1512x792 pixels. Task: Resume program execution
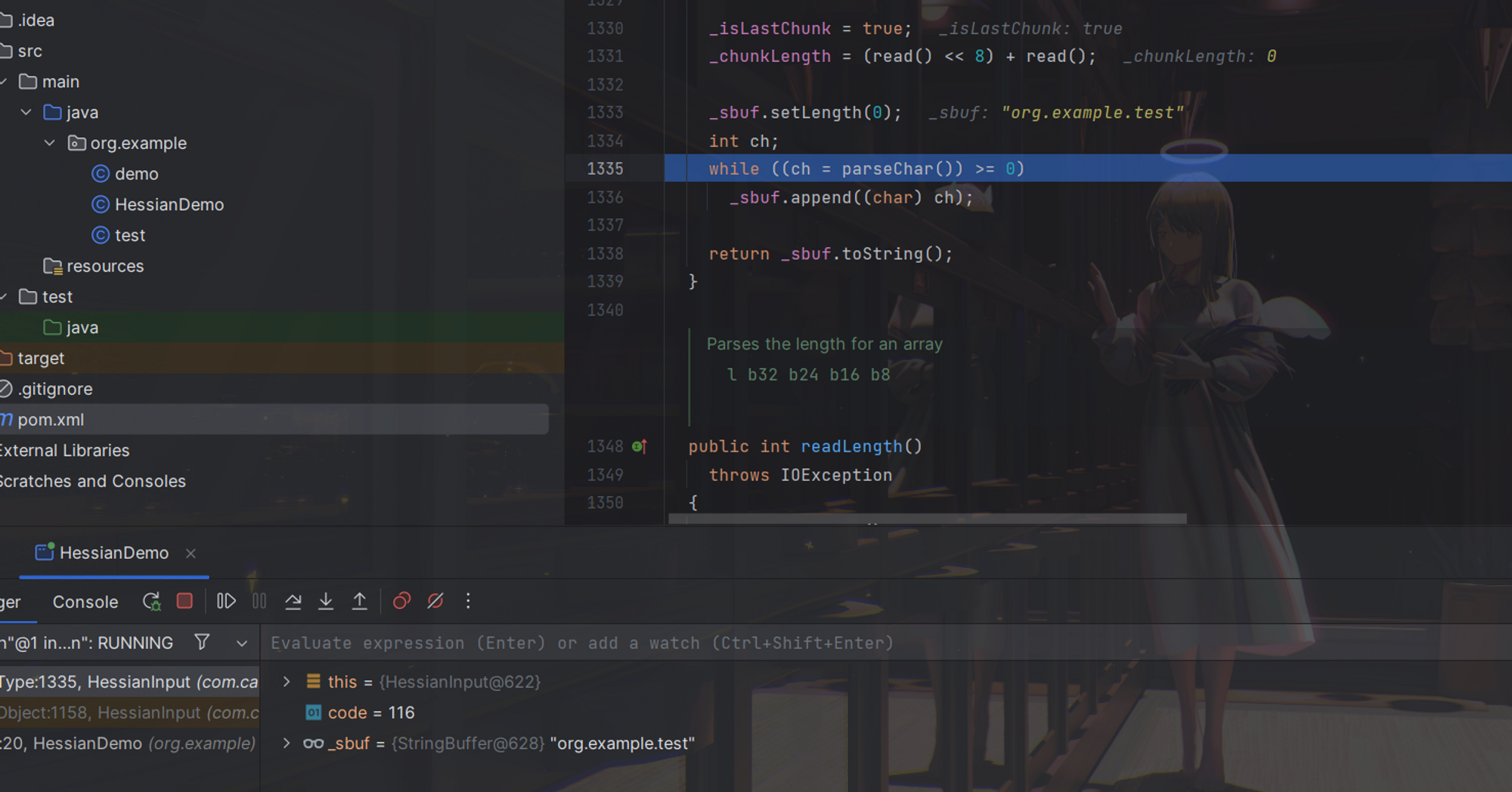(226, 601)
